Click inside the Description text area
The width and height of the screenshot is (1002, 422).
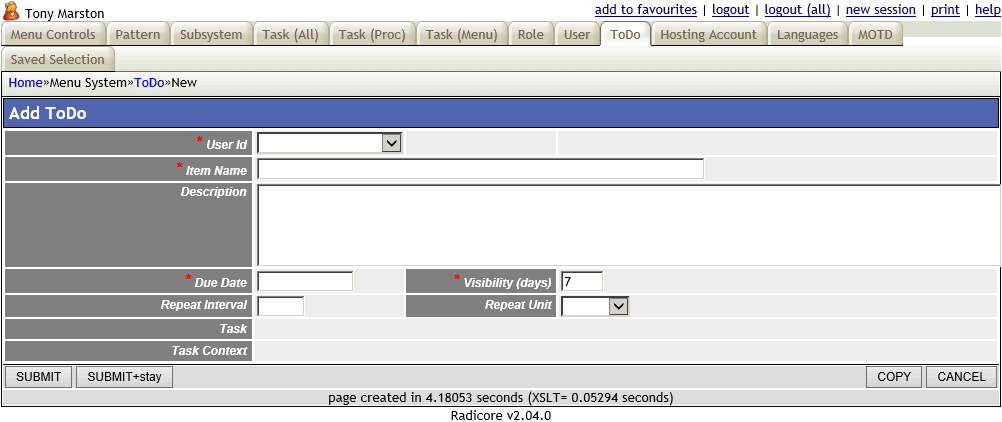[x=628, y=225]
